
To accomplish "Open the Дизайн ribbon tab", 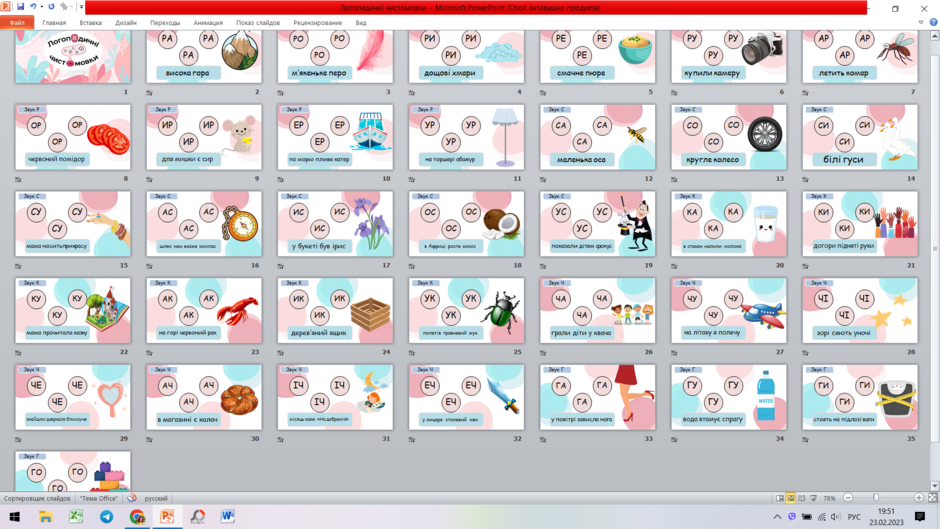I will point(126,23).
